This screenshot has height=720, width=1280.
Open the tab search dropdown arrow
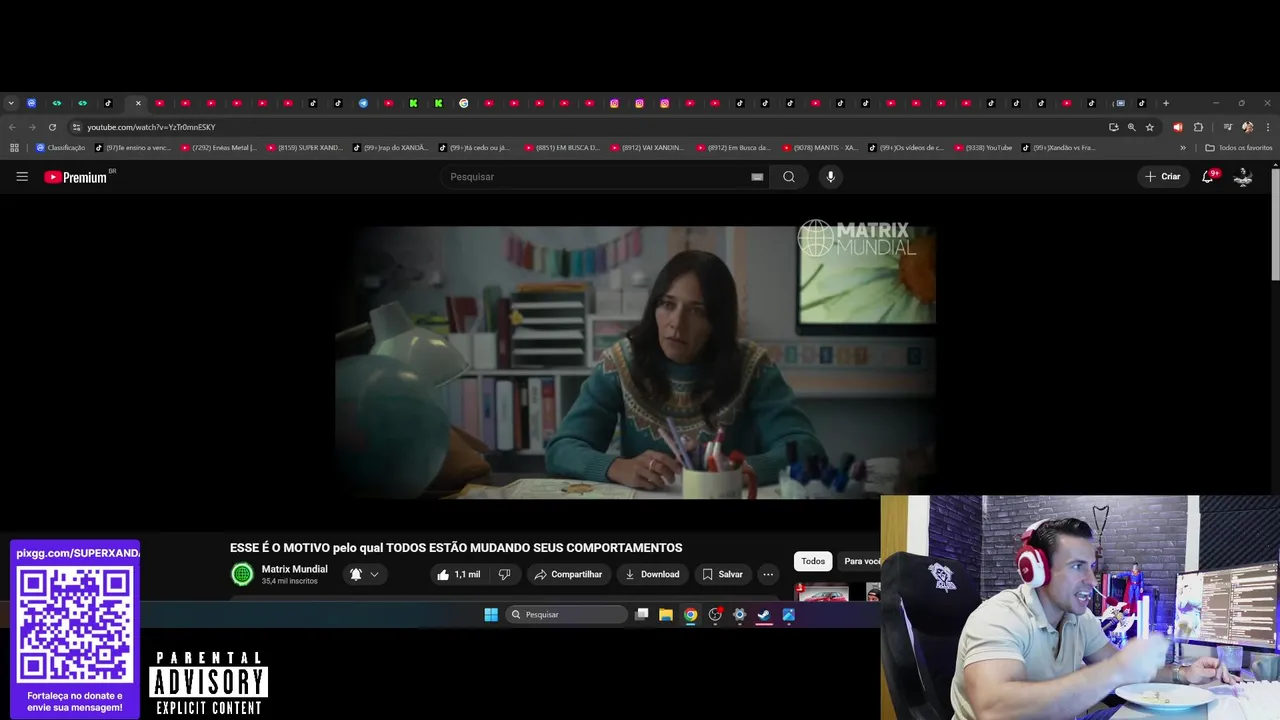(x=11, y=103)
